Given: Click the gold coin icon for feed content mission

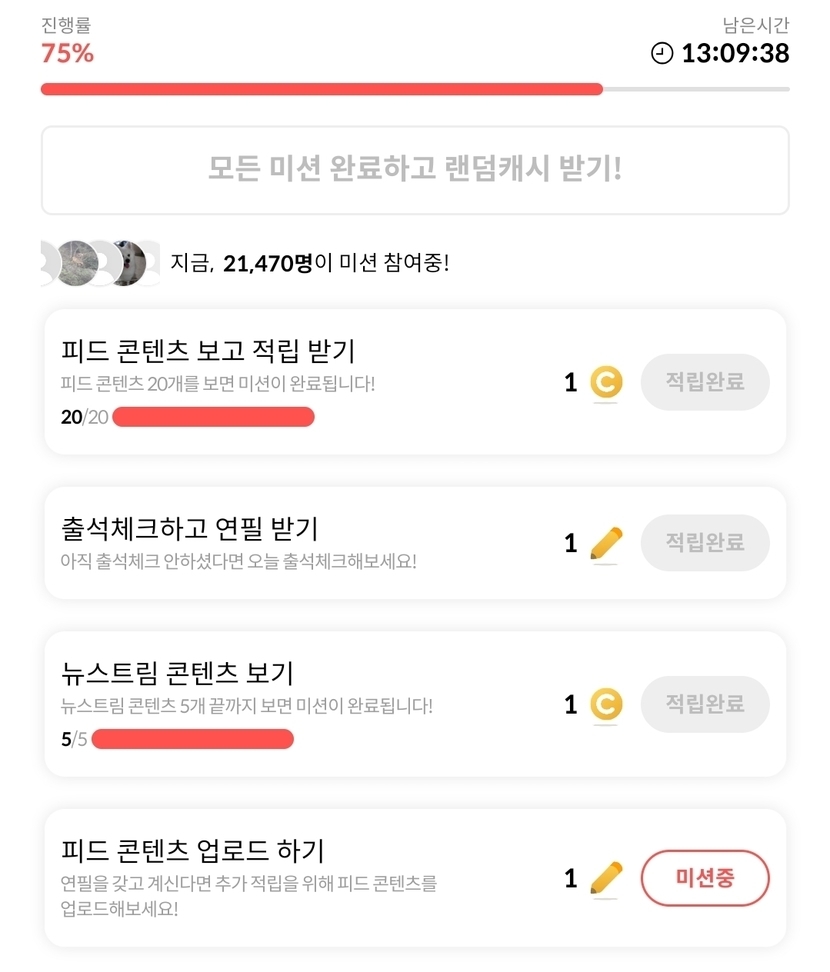Looking at the screenshot, I should click(605, 382).
